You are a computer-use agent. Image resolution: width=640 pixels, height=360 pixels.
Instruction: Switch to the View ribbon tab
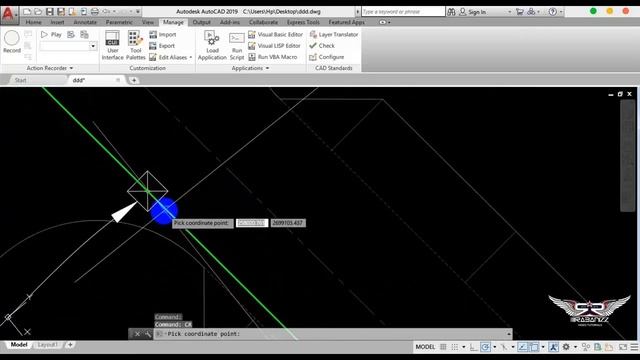[148, 22]
